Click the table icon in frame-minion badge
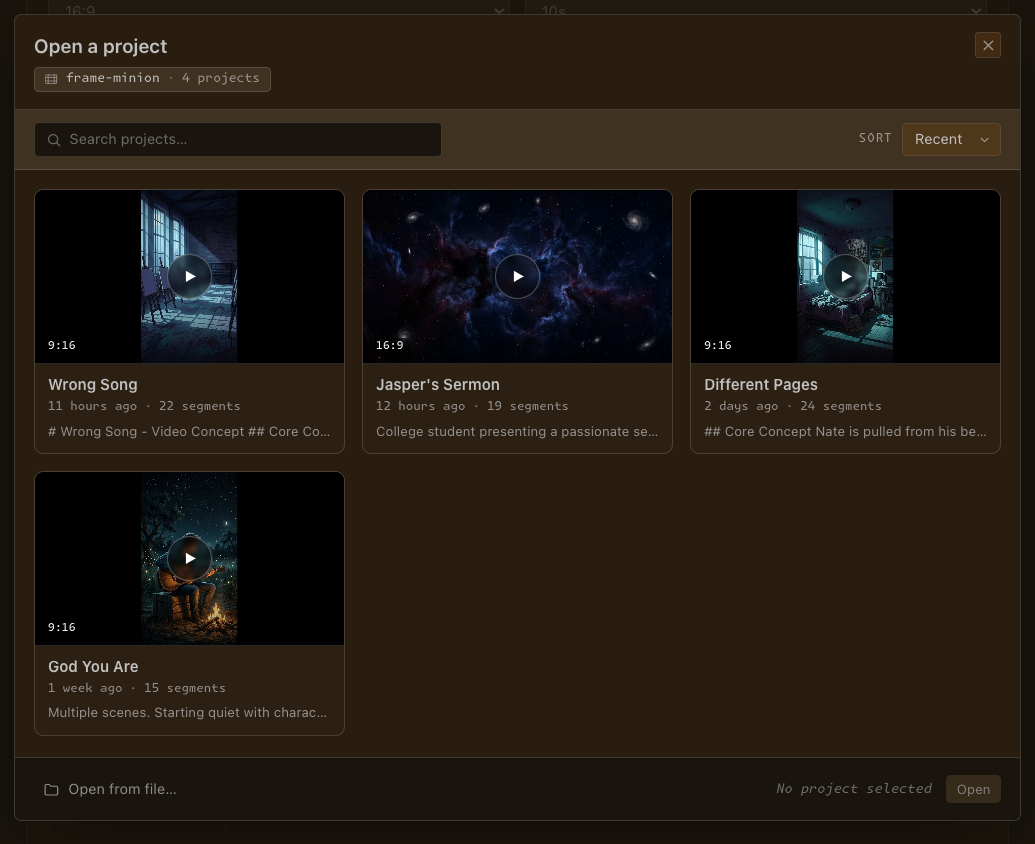Image resolution: width=1035 pixels, height=844 pixels. (x=51, y=79)
